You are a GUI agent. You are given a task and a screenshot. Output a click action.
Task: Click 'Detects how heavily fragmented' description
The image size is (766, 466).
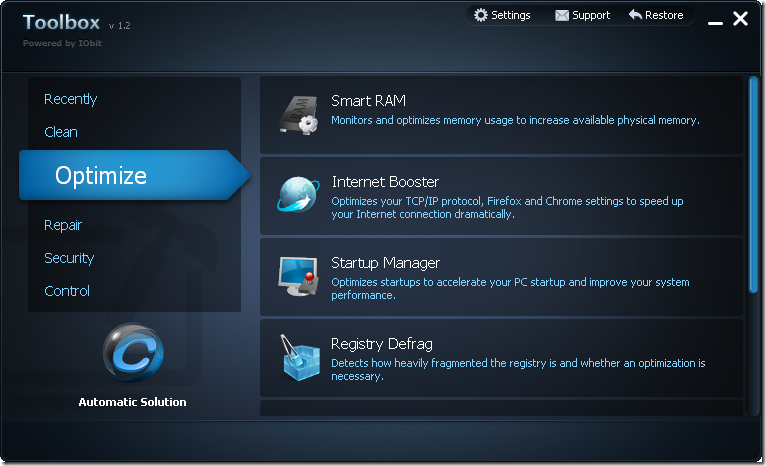[x=518, y=370]
